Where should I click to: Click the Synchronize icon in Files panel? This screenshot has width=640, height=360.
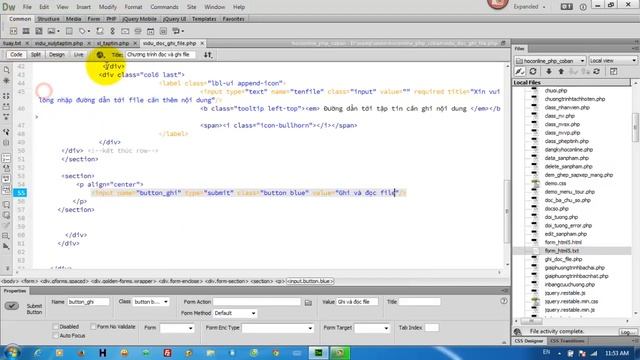click(x=597, y=71)
